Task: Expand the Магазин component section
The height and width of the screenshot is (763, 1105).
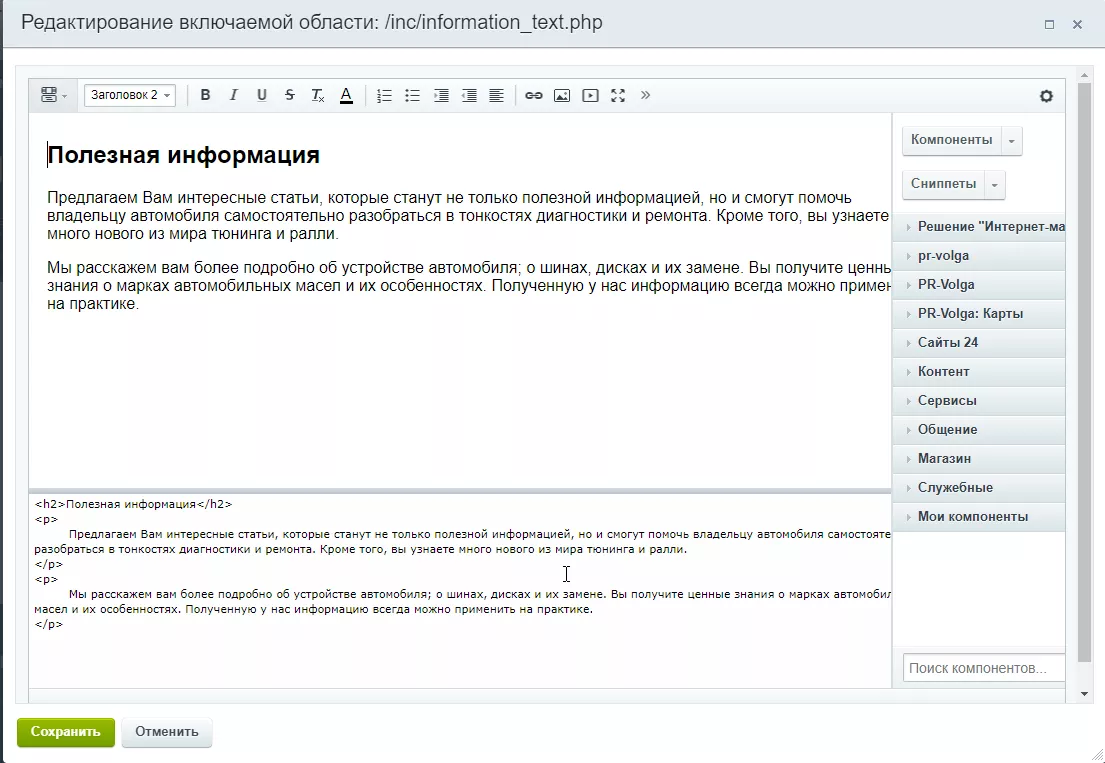Action: point(979,459)
